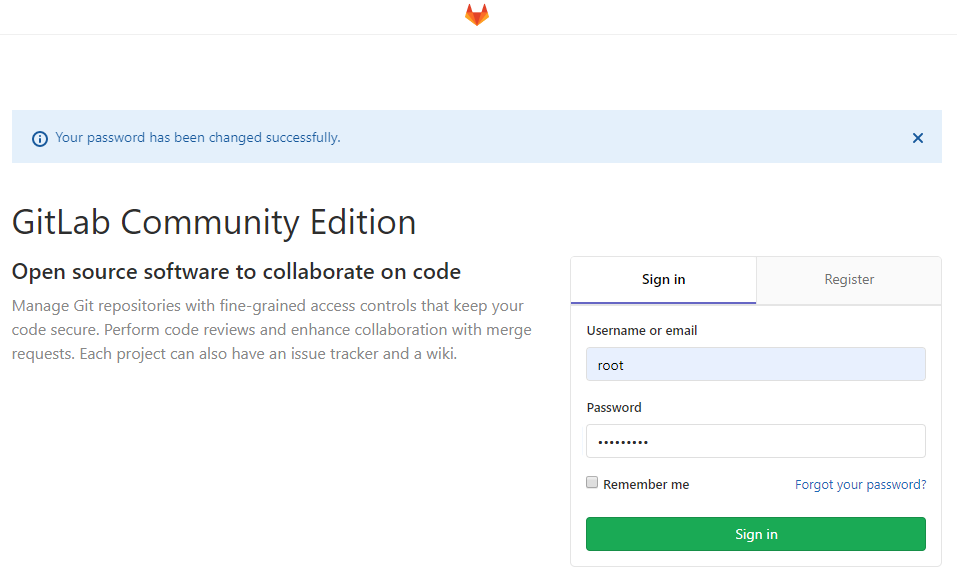Click the 'Username or email' label

click(641, 331)
